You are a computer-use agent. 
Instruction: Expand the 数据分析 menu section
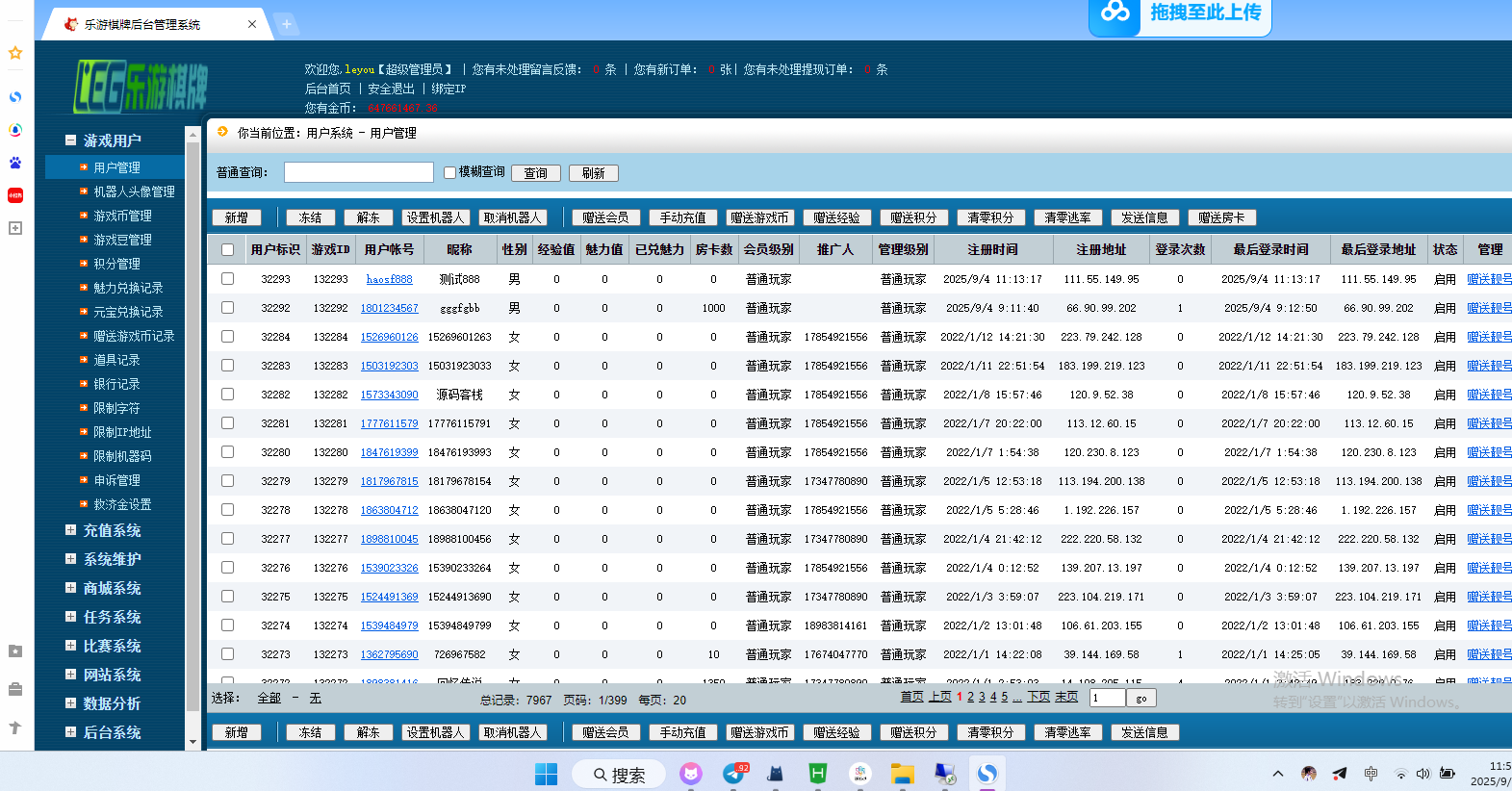coord(70,703)
